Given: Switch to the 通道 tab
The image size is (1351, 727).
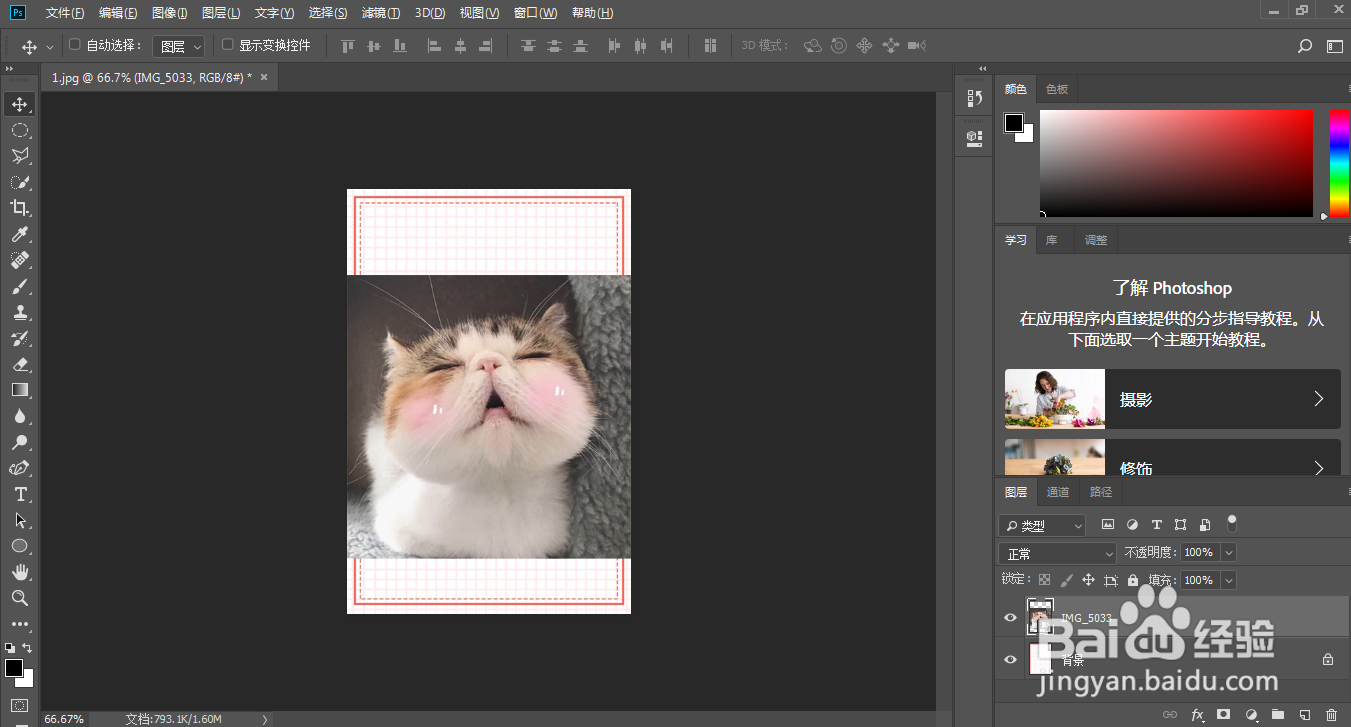Looking at the screenshot, I should pyautogui.click(x=1058, y=492).
